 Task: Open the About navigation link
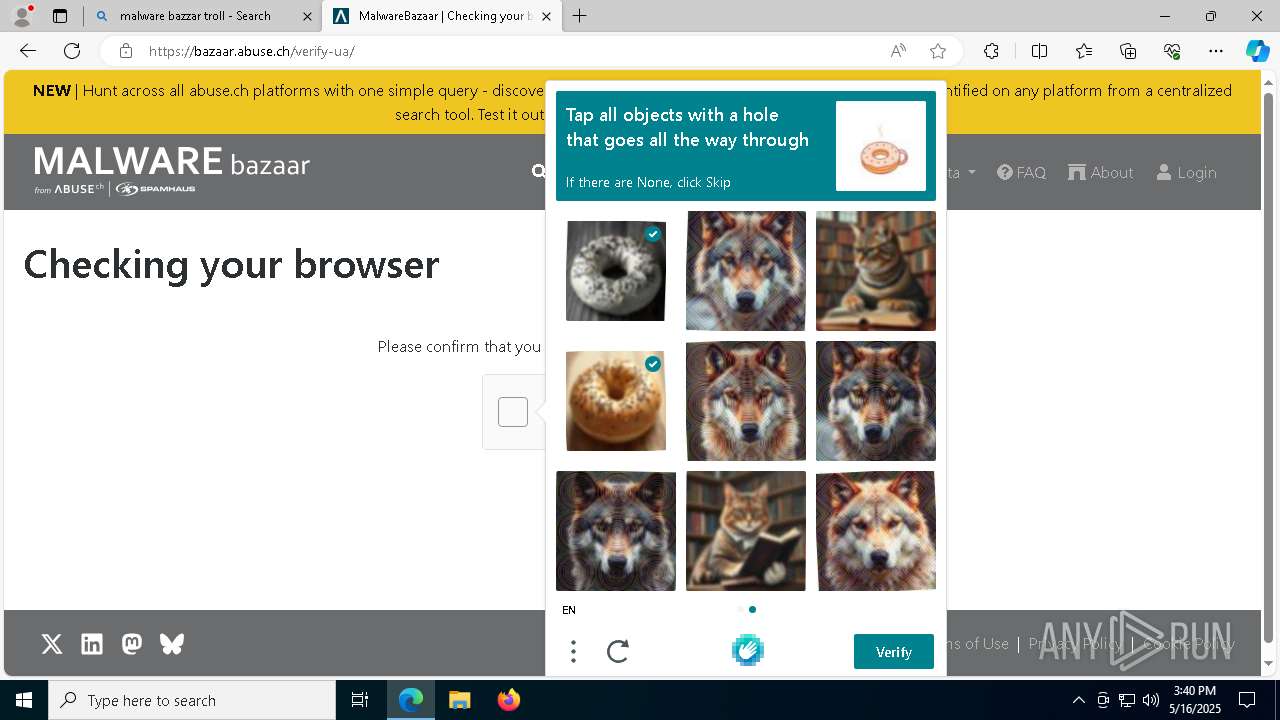point(1100,173)
